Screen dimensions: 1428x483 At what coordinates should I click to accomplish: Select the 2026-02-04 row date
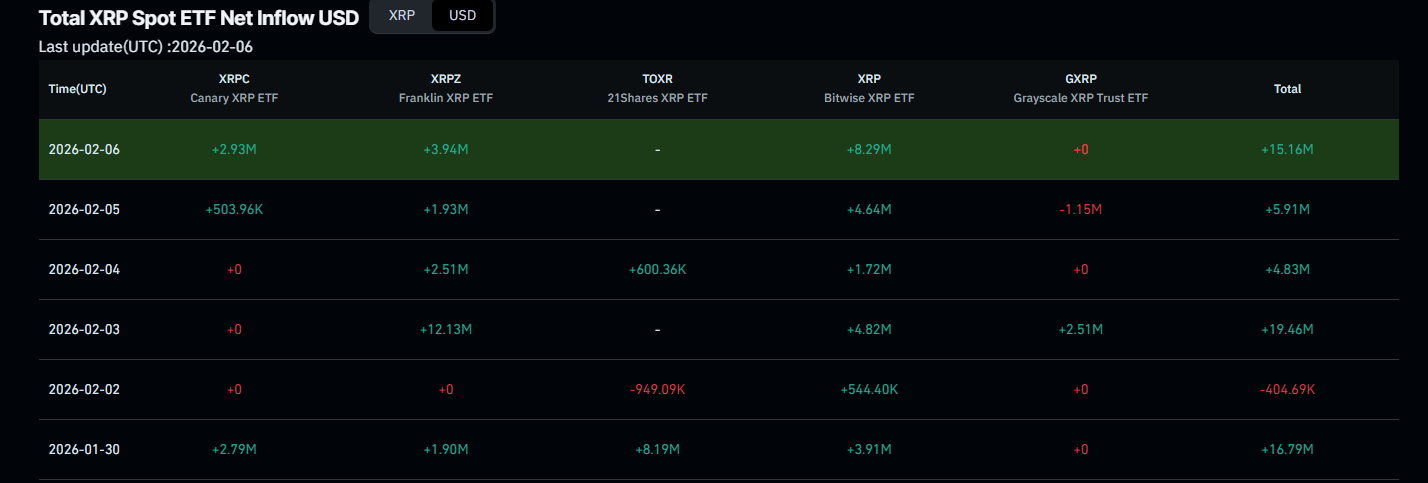[x=84, y=269]
